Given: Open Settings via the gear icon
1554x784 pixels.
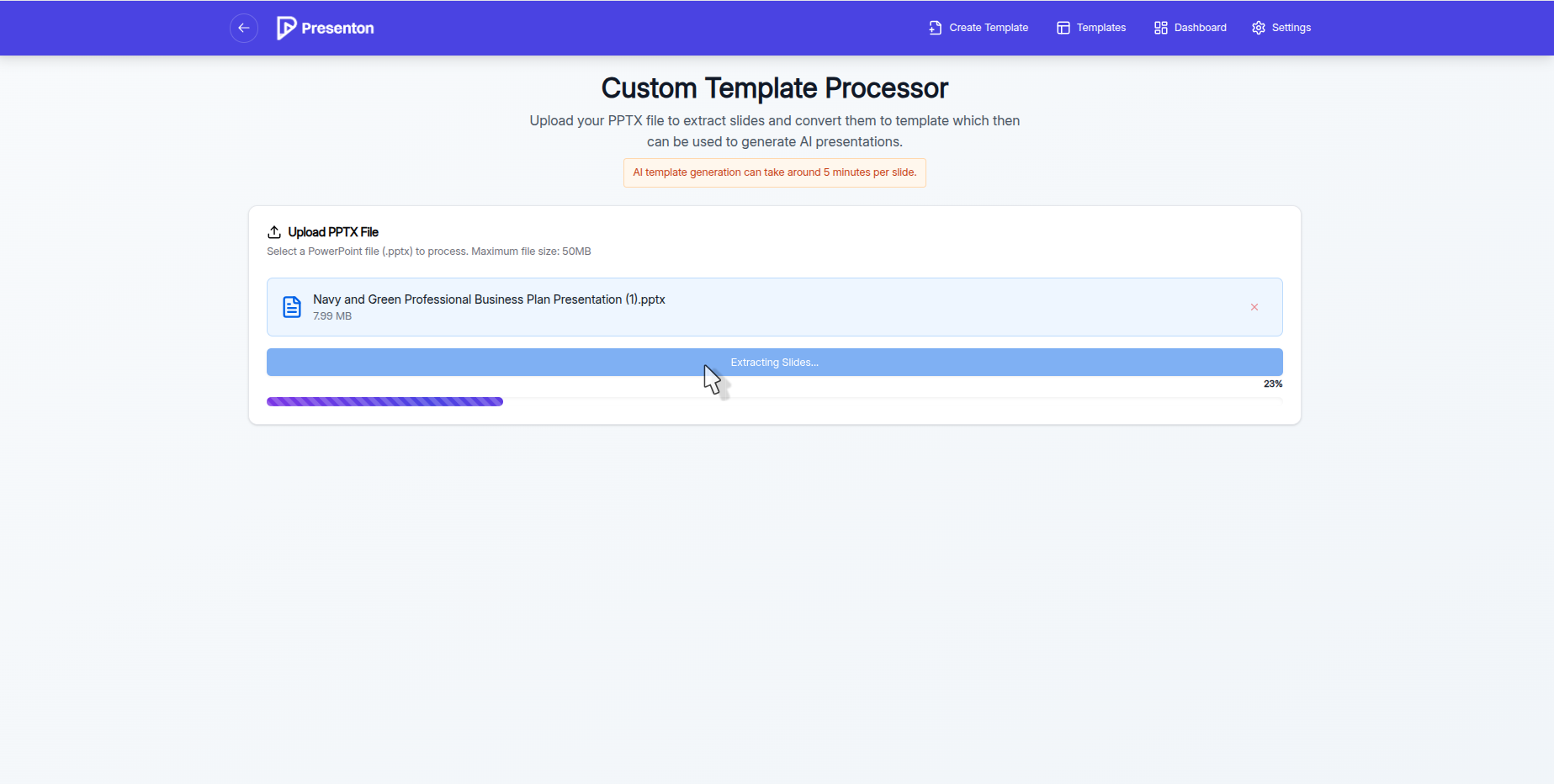Looking at the screenshot, I should point(1258,27).
